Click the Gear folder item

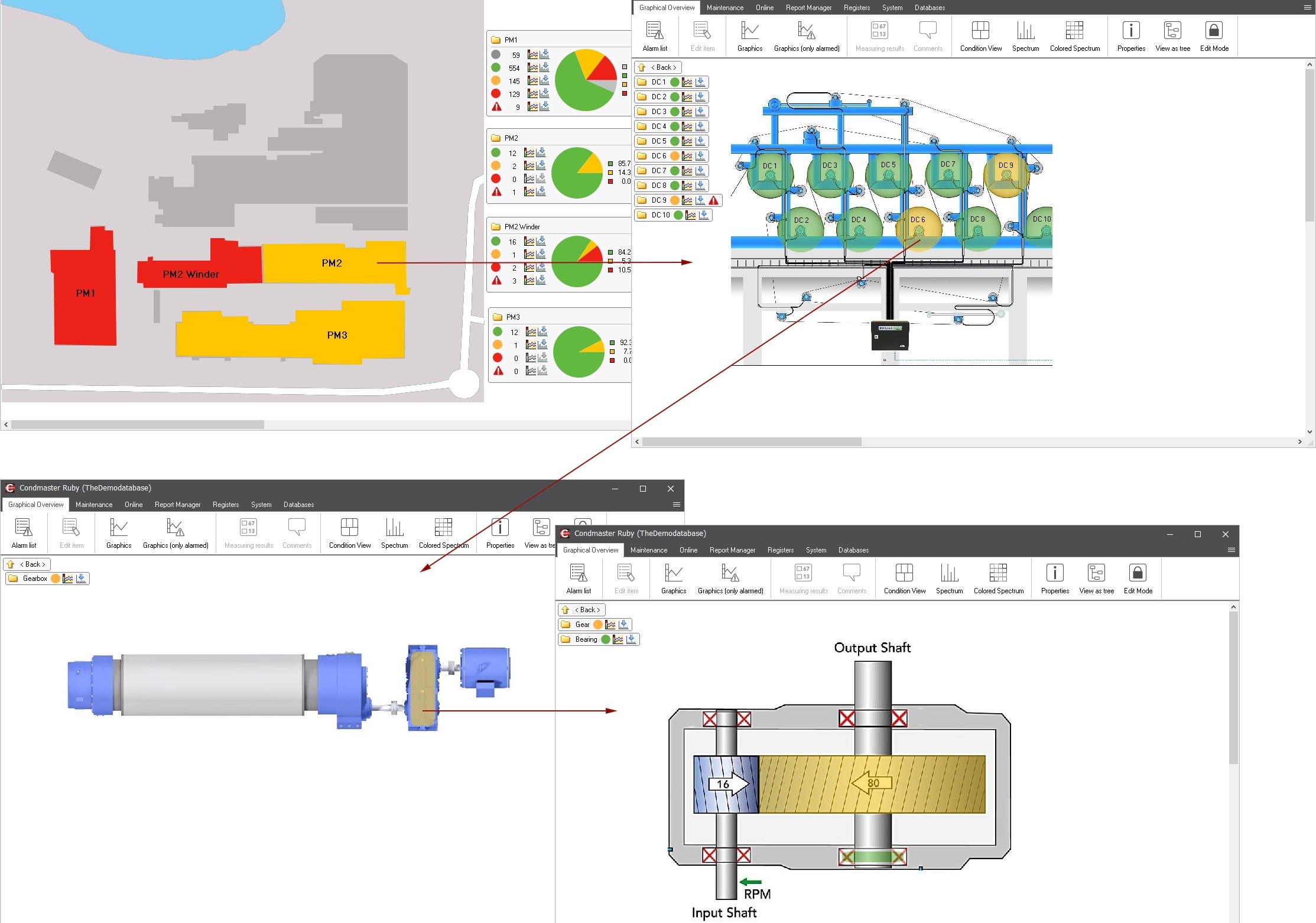coord(594,625)
